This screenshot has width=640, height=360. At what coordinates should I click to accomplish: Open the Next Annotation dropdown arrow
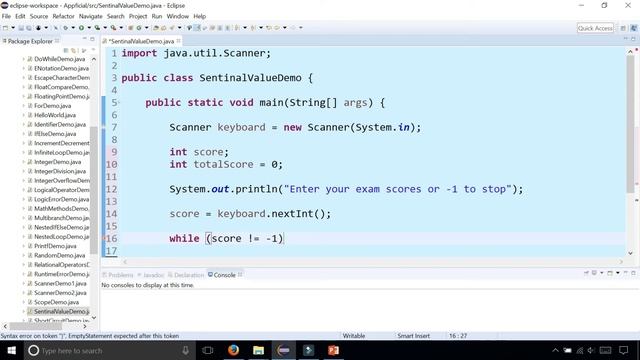245,28
